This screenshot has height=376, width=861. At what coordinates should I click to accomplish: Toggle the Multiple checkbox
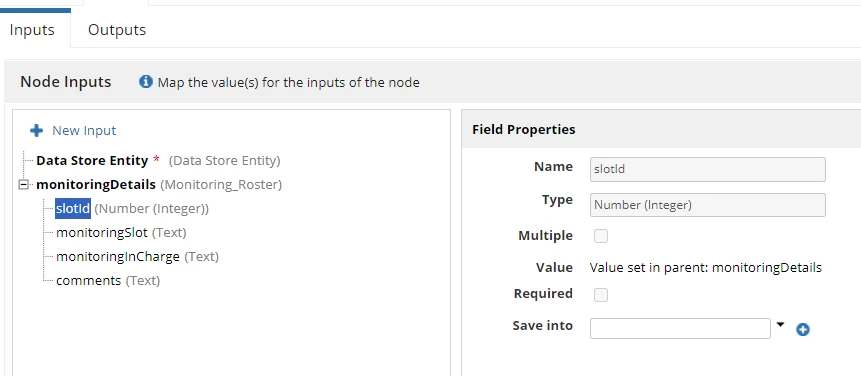tap(601, 237)
